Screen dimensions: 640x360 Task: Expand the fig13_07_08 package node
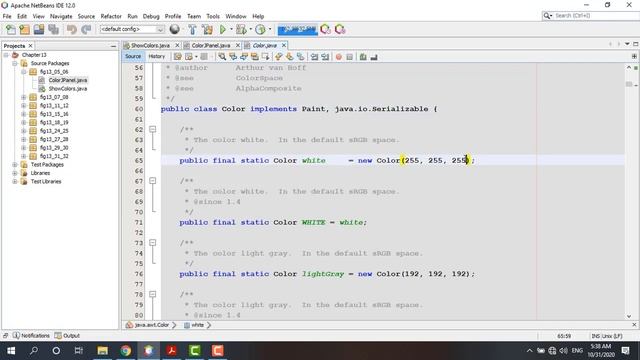[x=24, y=97]
